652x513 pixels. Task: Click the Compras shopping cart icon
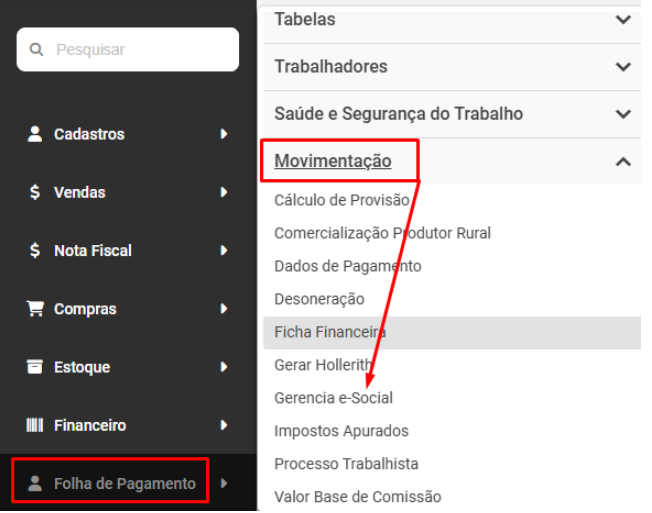(34, 309)
